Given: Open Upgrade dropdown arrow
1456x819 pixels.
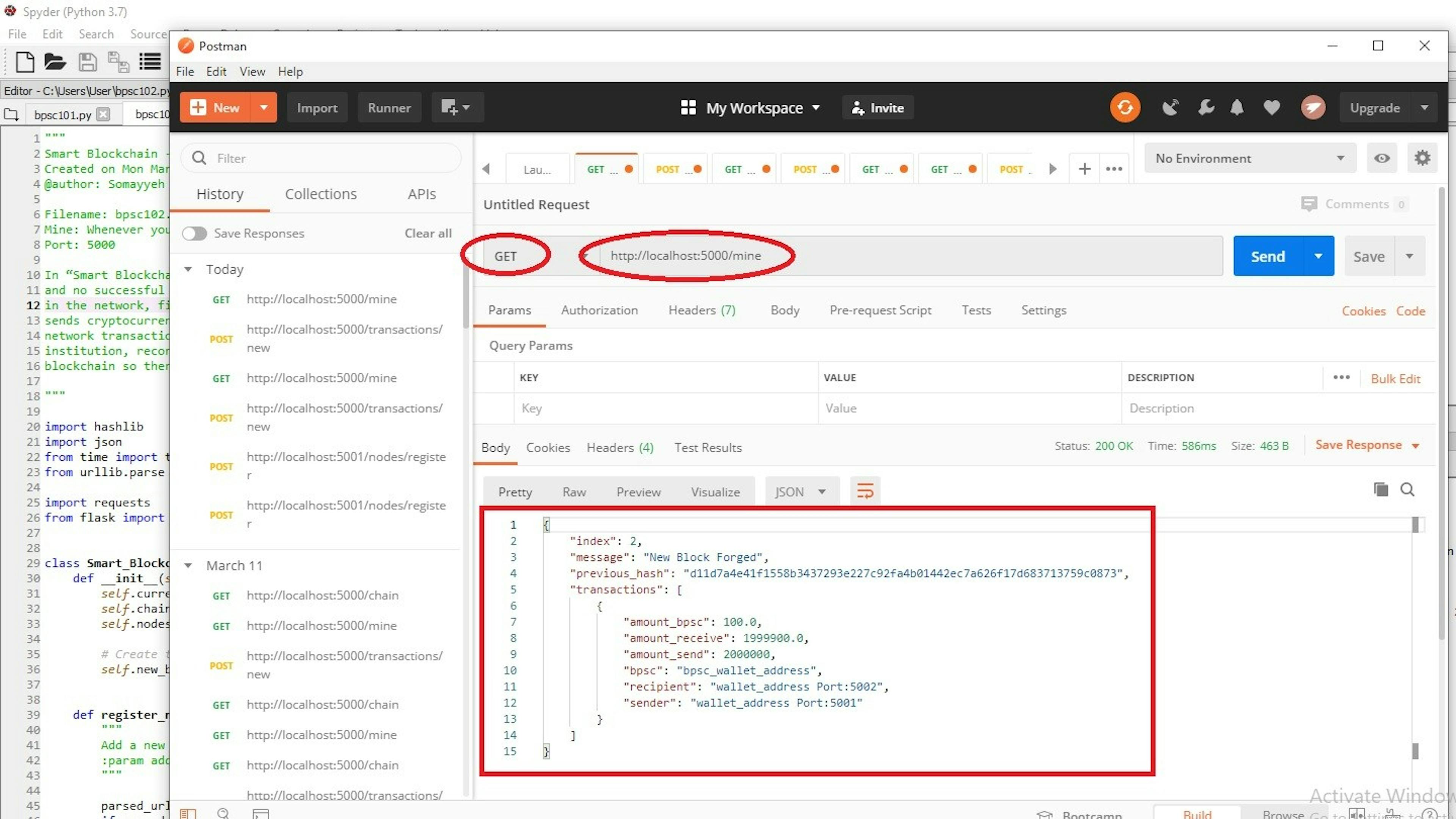Looking at the screenshot, I should coord(1425,107).
